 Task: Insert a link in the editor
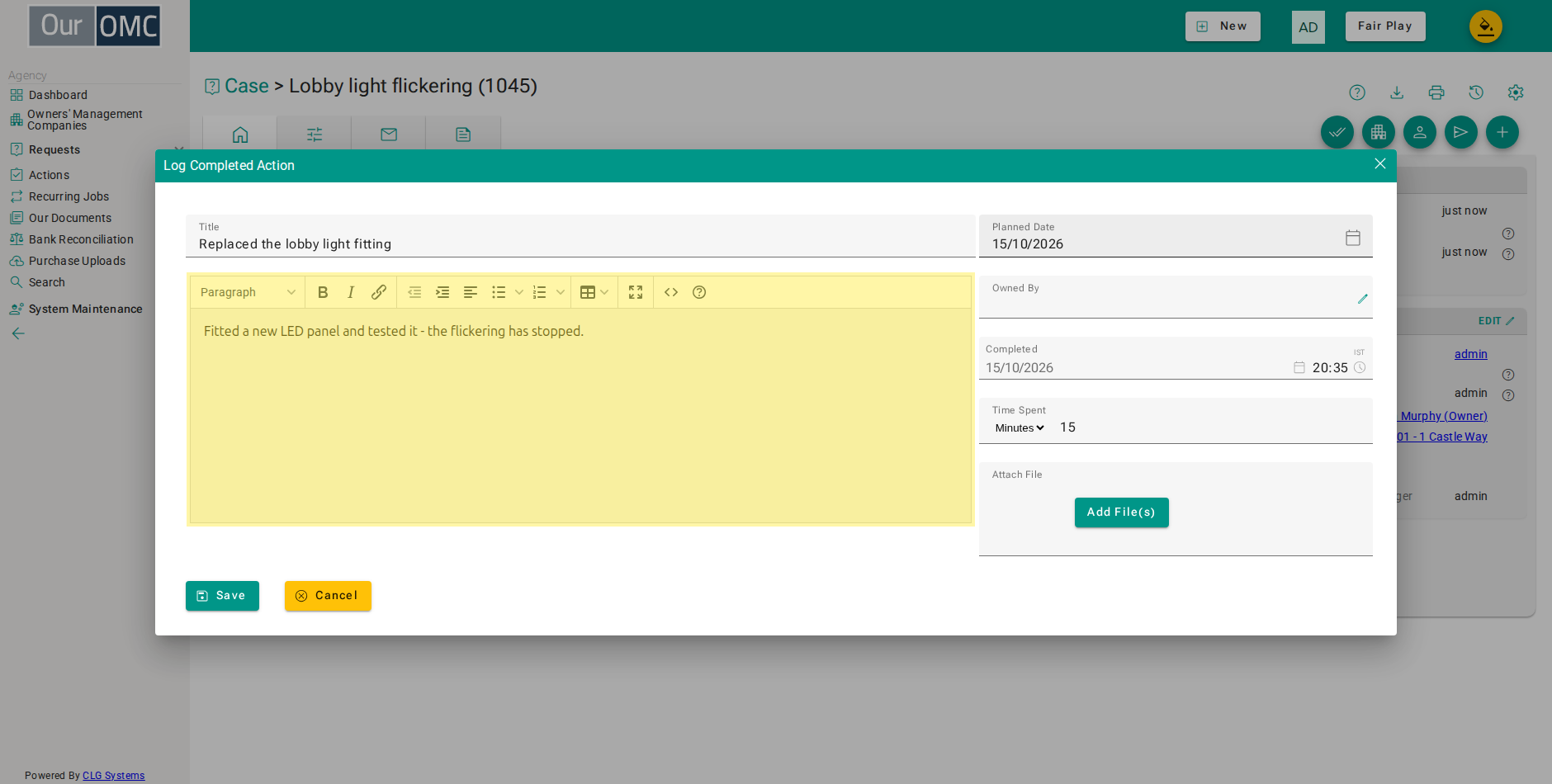(x=379, y=292)
